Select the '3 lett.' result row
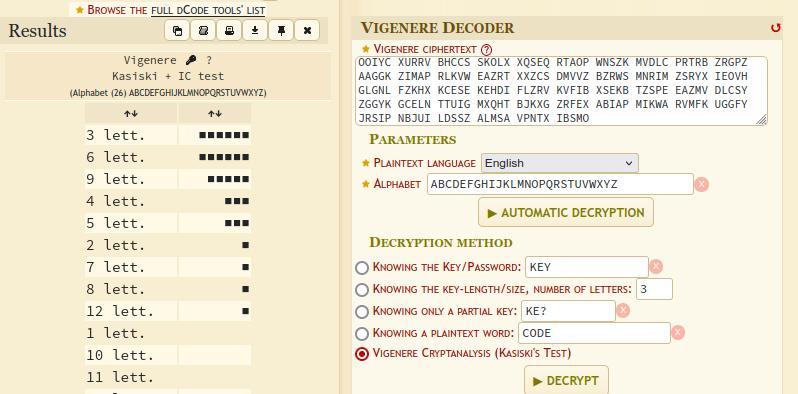 (x=168, y=135)
